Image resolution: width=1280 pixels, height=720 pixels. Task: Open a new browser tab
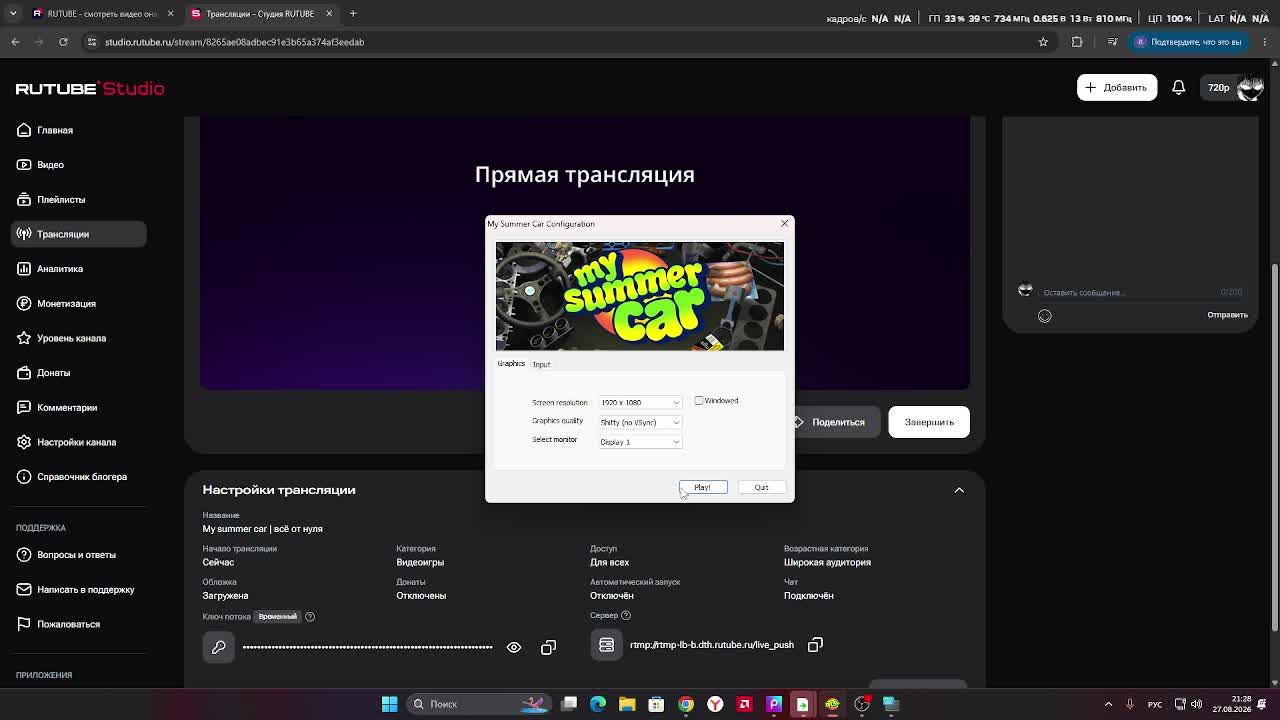353,13
